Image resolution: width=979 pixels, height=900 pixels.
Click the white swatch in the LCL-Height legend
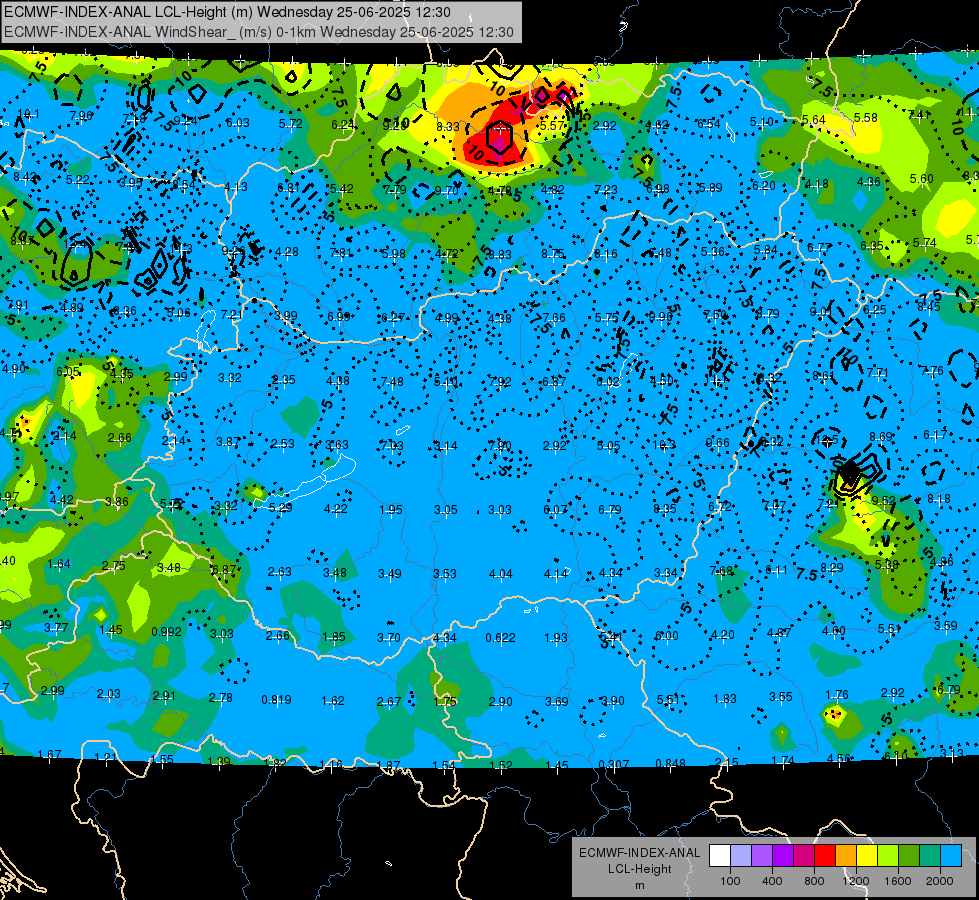pyautogui.click(x=720, y=856)
